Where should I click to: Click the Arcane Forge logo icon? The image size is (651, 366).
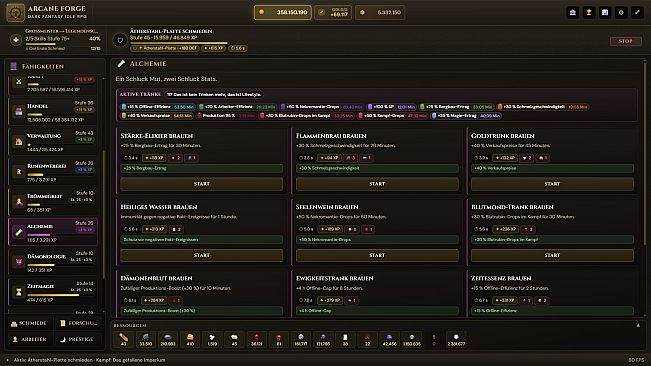(16, 12)
